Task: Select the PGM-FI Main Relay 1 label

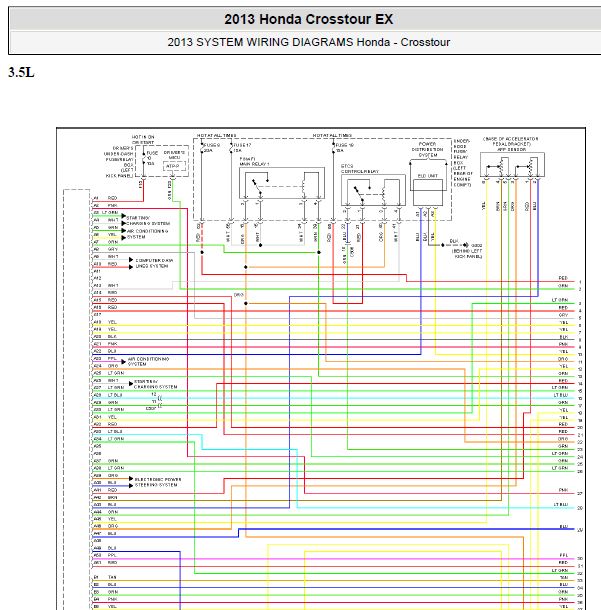Action: point(254,161)
